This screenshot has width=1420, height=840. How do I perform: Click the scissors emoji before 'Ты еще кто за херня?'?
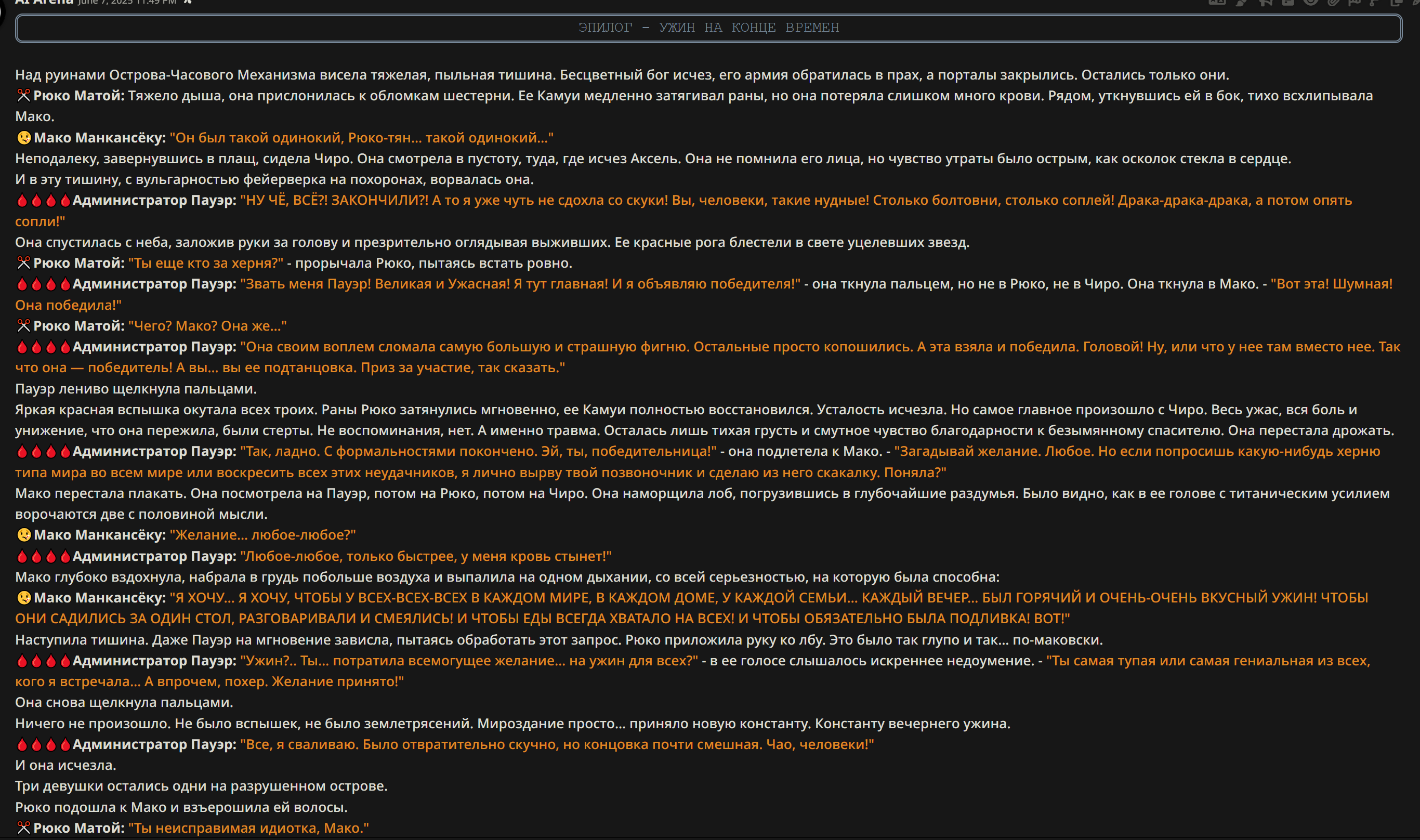(23, 263)
